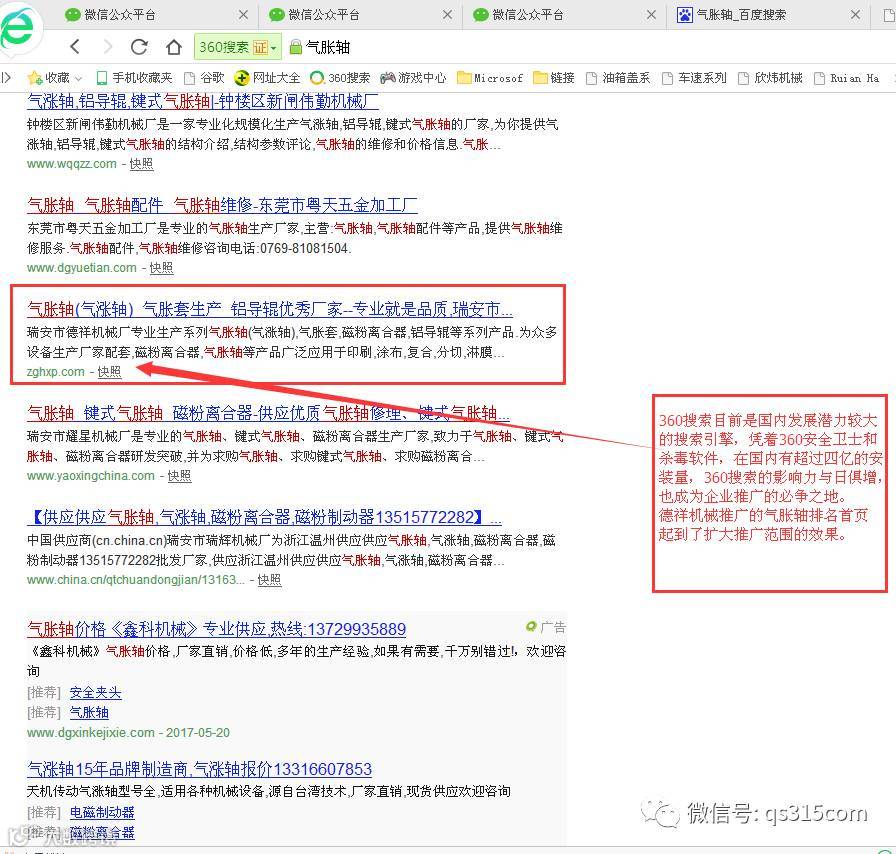Click the url text www.yaoxingchina.com
This screenshot has width=896, height=854.
pyautogui.click(x=91, y=476)
